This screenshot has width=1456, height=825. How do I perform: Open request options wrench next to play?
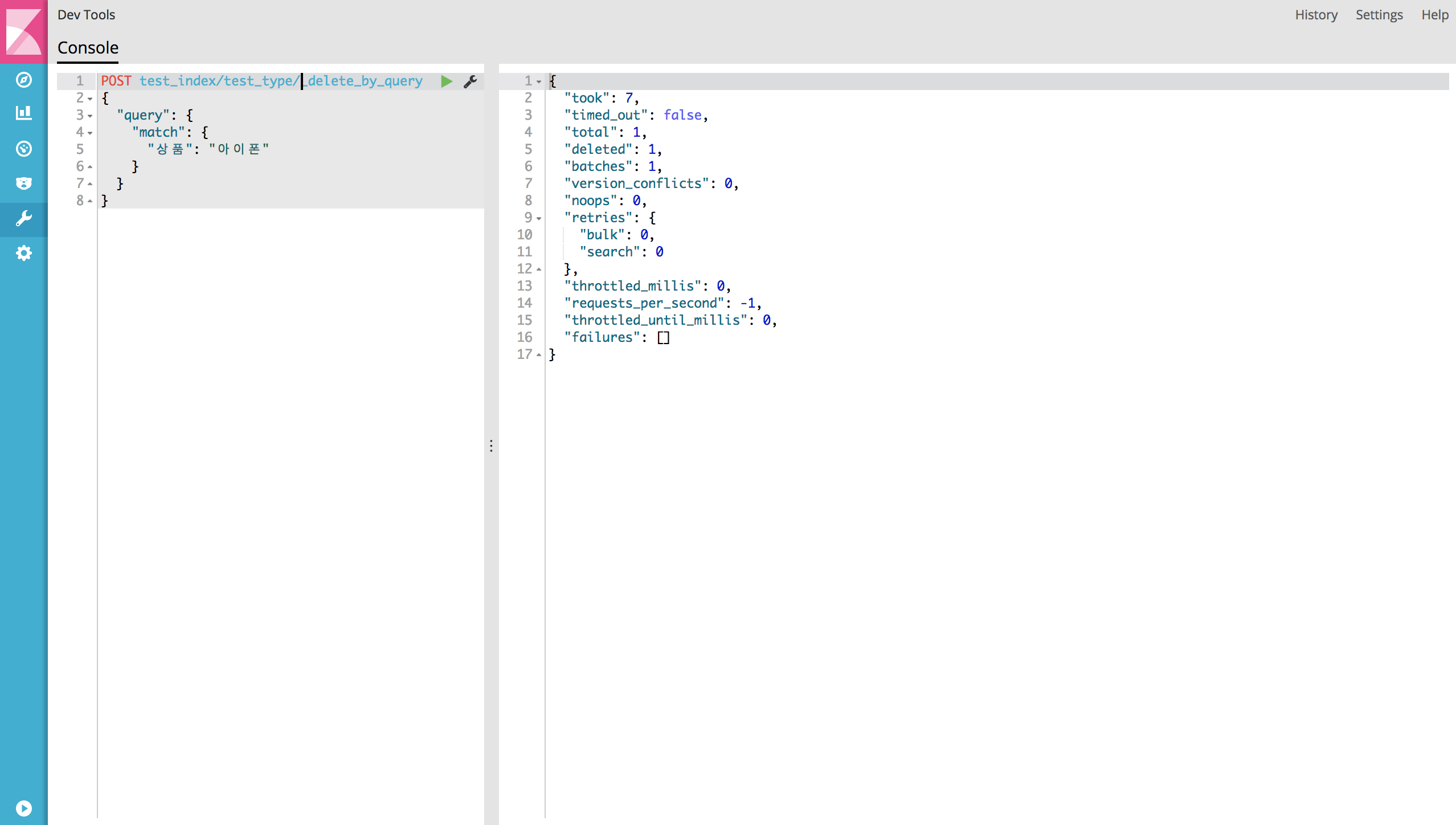point(470,81)
